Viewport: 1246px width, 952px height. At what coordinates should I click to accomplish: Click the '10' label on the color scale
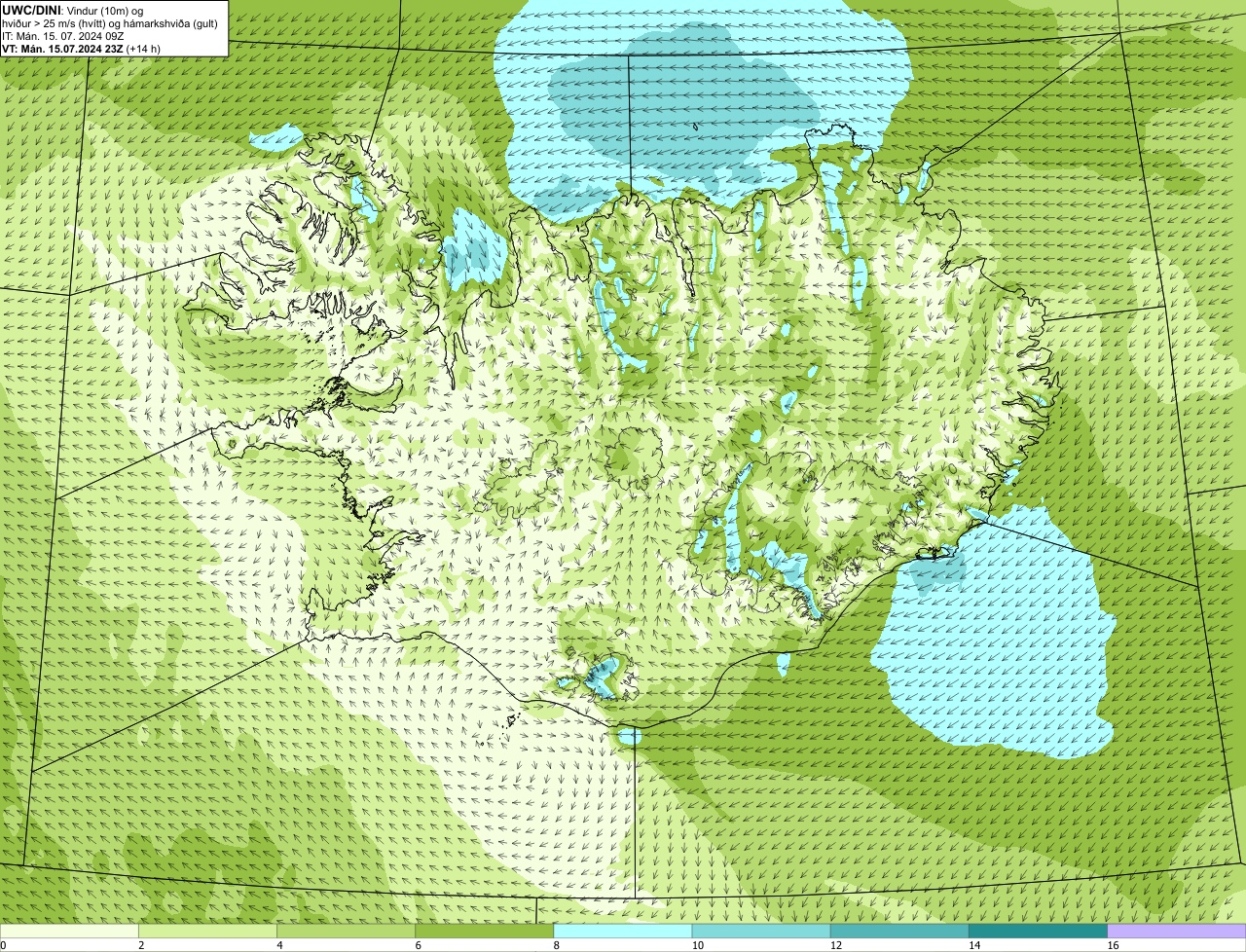point(697,945)
